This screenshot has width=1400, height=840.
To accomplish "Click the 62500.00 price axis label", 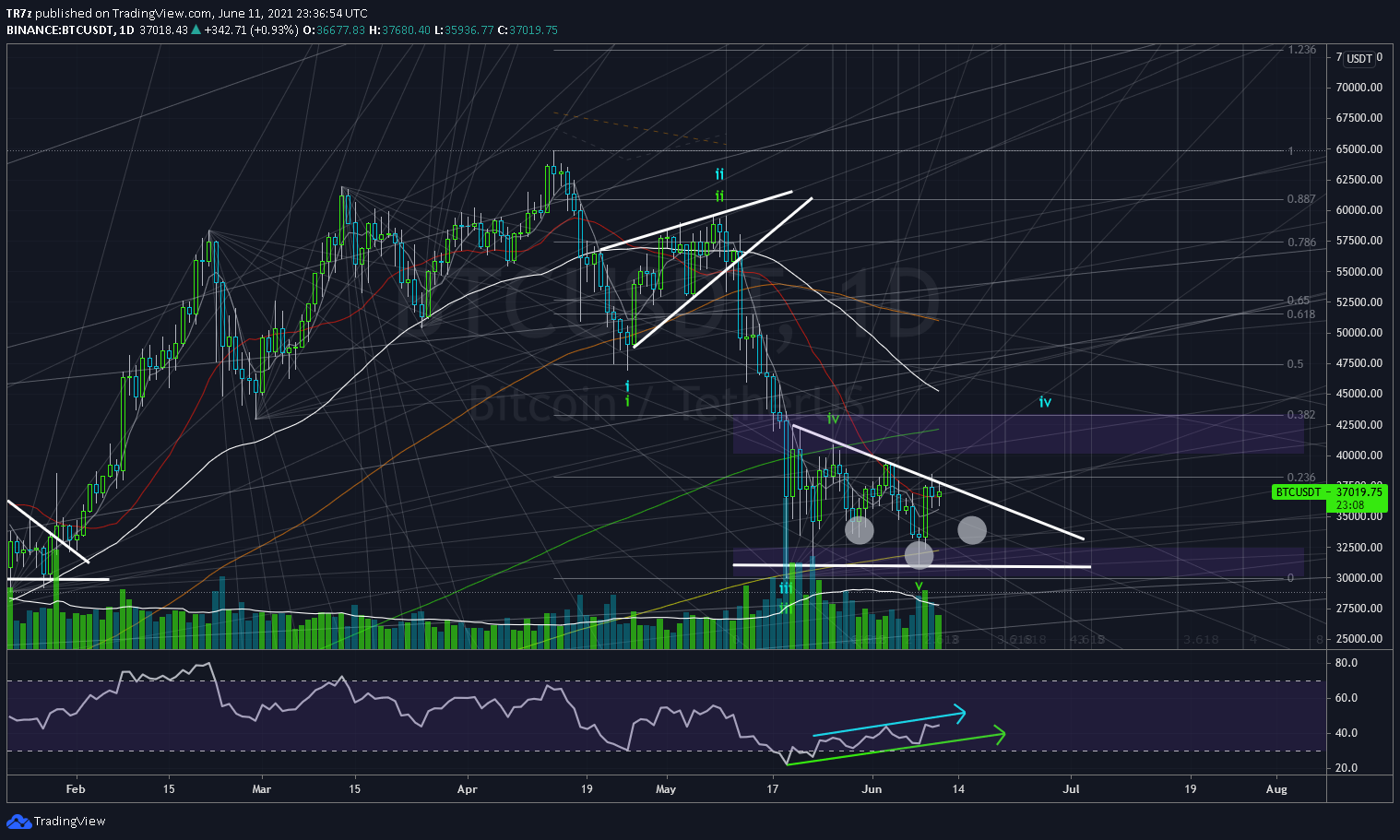I will [1358, 180].
